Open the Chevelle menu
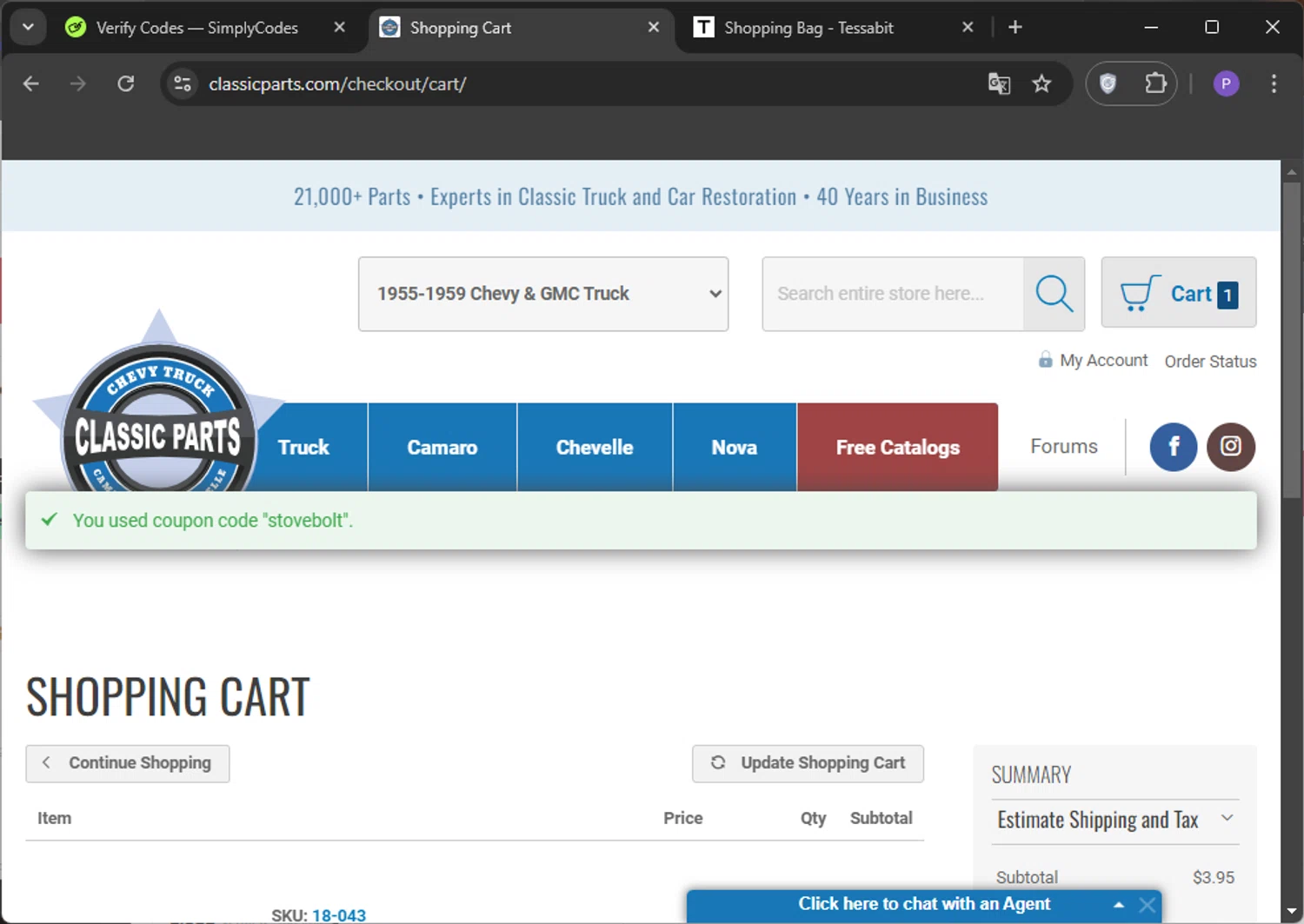This screenshot has height=924, width=1304. pos(595,448)
